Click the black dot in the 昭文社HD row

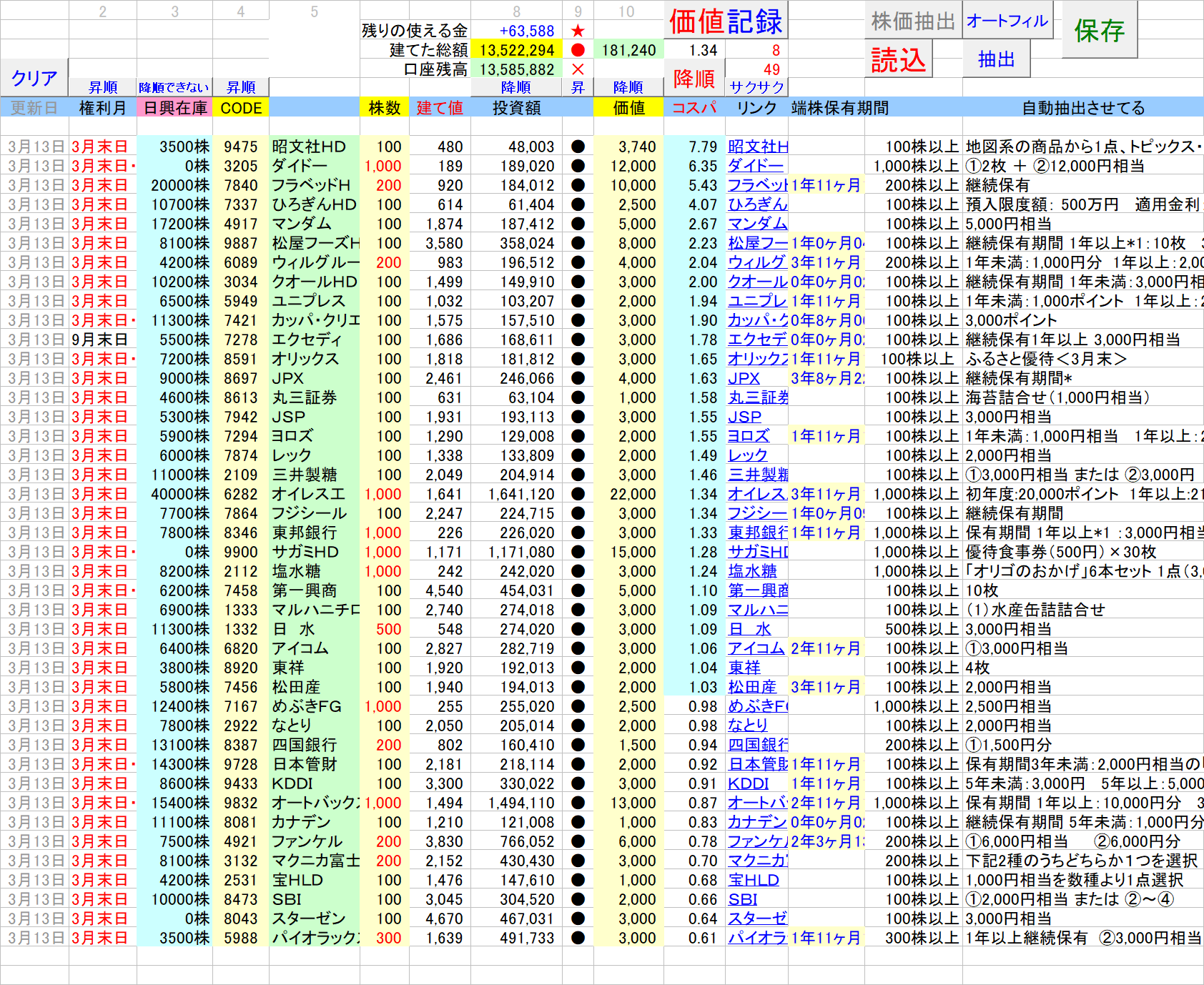point(578,147)
